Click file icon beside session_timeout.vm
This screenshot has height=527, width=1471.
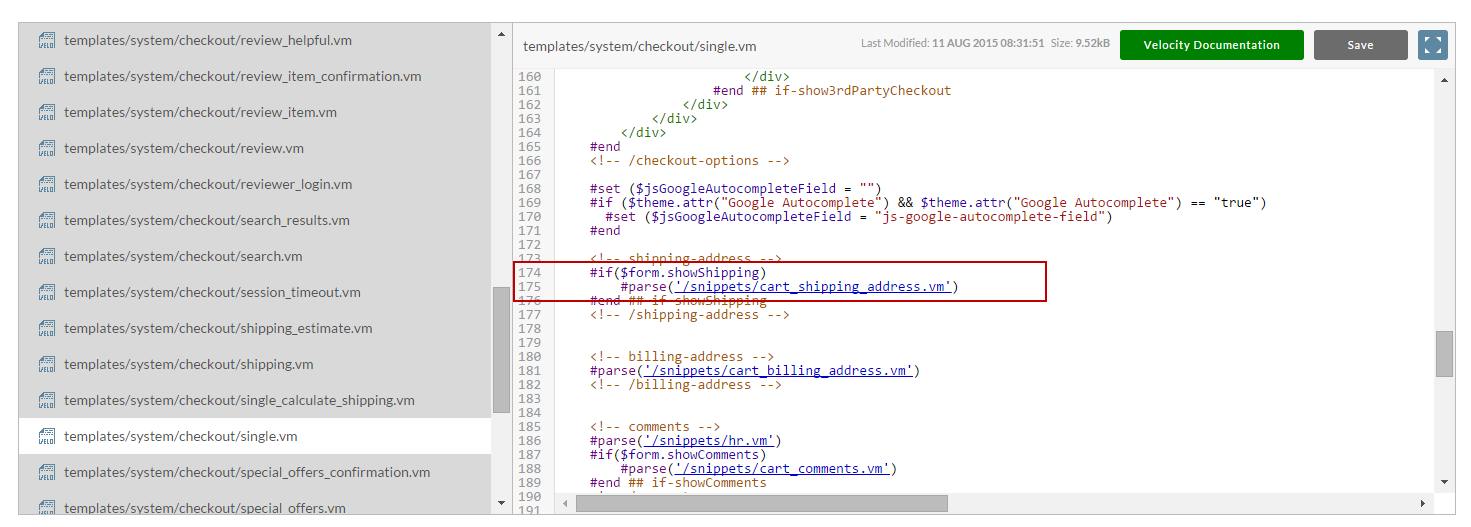coord(46,293)
